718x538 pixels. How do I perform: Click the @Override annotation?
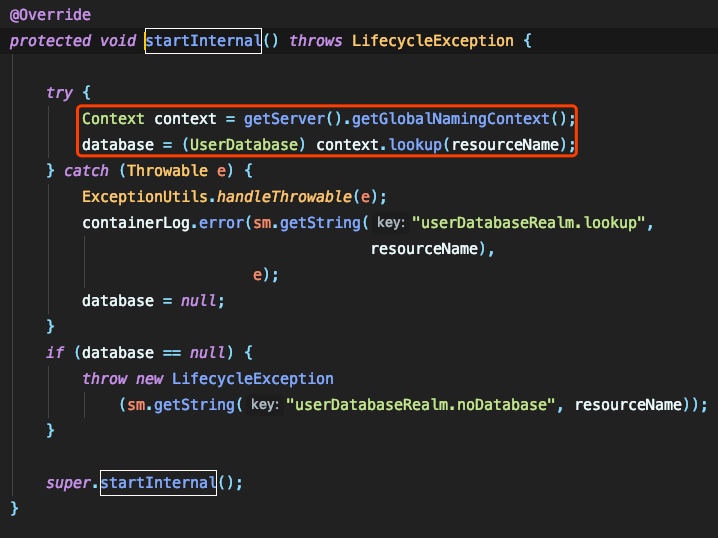tap(50, 15)
